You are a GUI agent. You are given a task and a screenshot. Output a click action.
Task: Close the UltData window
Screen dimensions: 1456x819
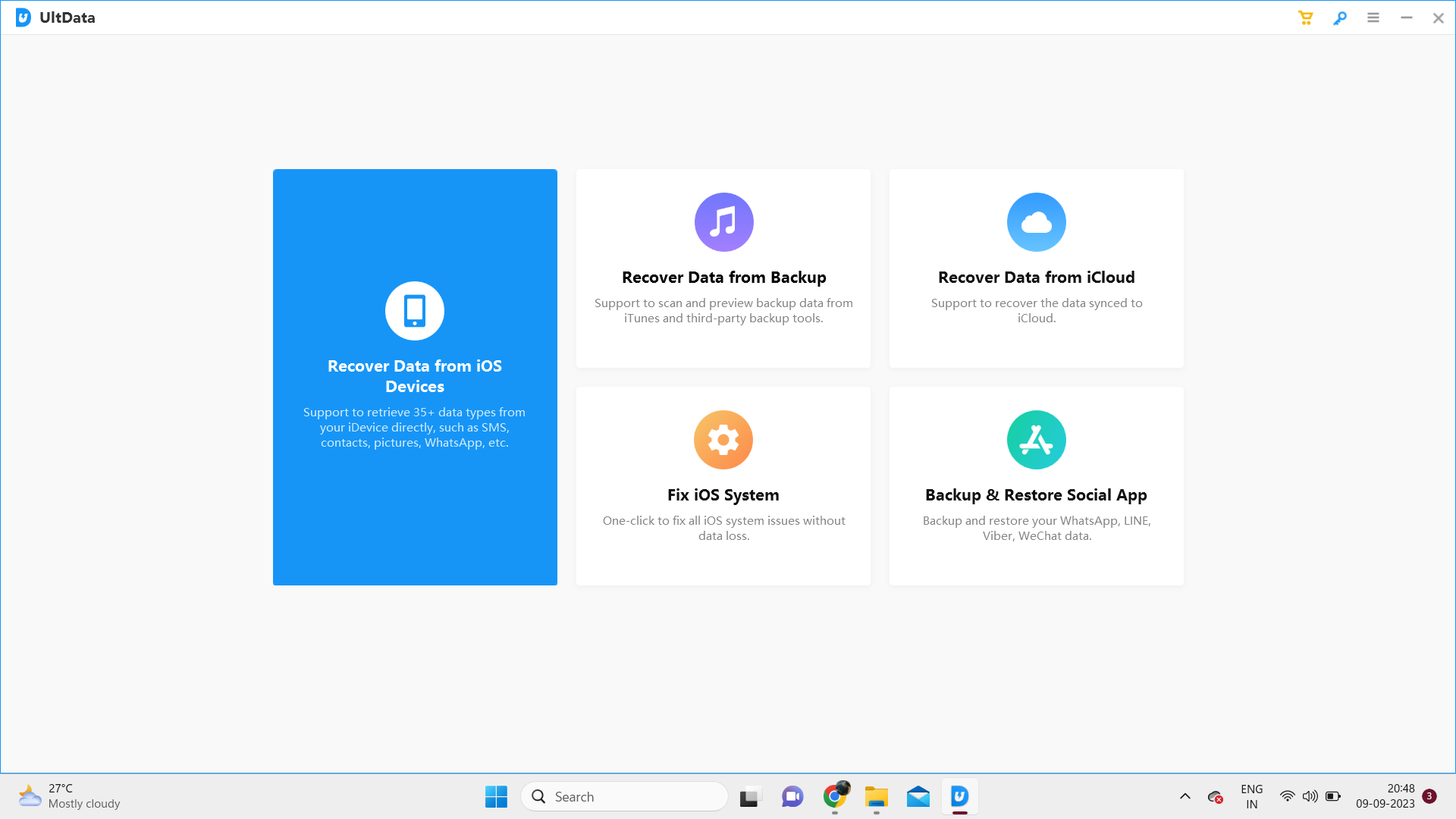1439,17
